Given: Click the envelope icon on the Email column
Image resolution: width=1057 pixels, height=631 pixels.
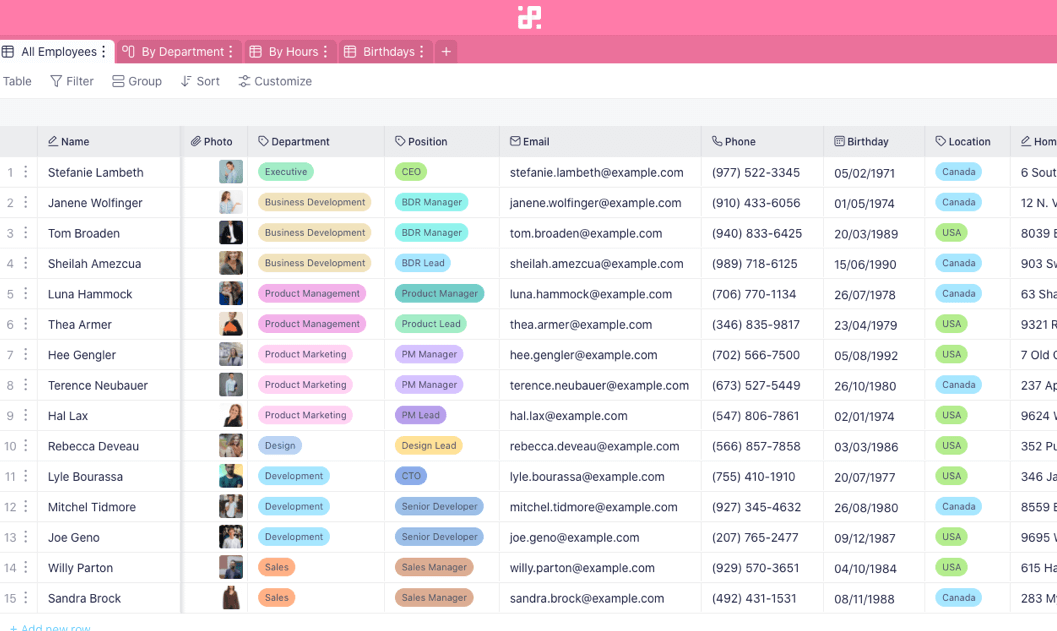Looking at the screenshot, I should pos(516,141).
